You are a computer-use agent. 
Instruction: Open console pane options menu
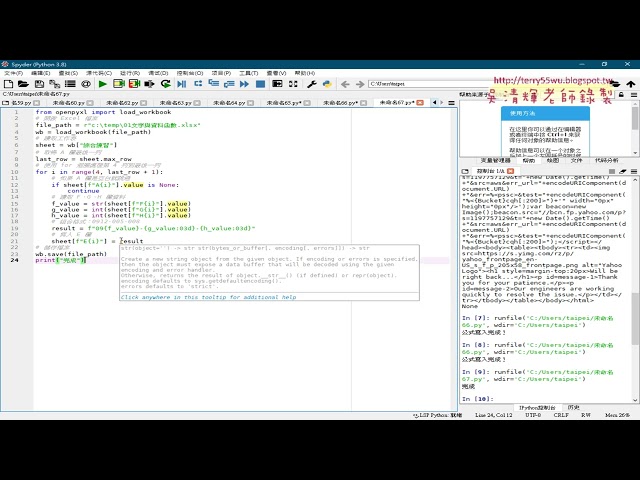click(633, 171)
